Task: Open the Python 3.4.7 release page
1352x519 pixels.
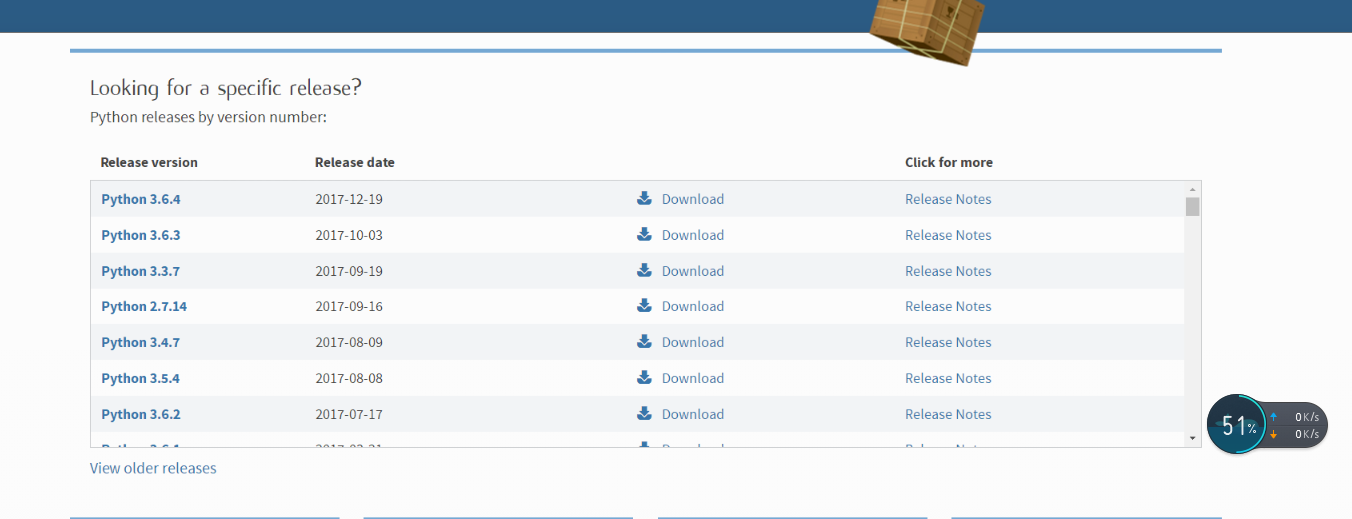Action: [141, 342]
